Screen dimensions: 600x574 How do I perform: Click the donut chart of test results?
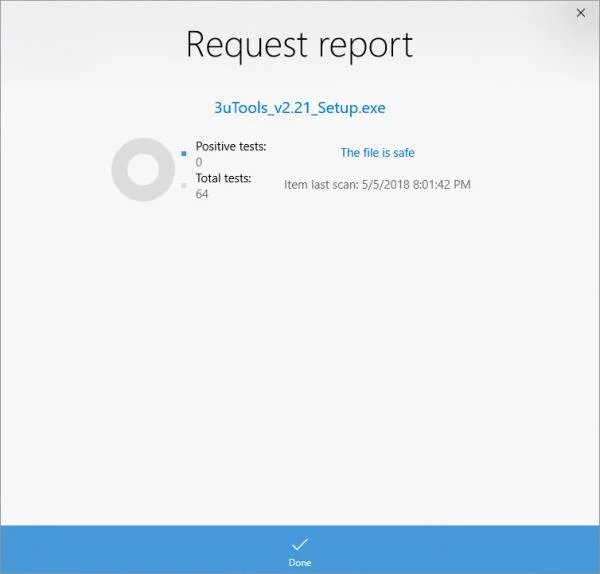(x=143, y=170)
